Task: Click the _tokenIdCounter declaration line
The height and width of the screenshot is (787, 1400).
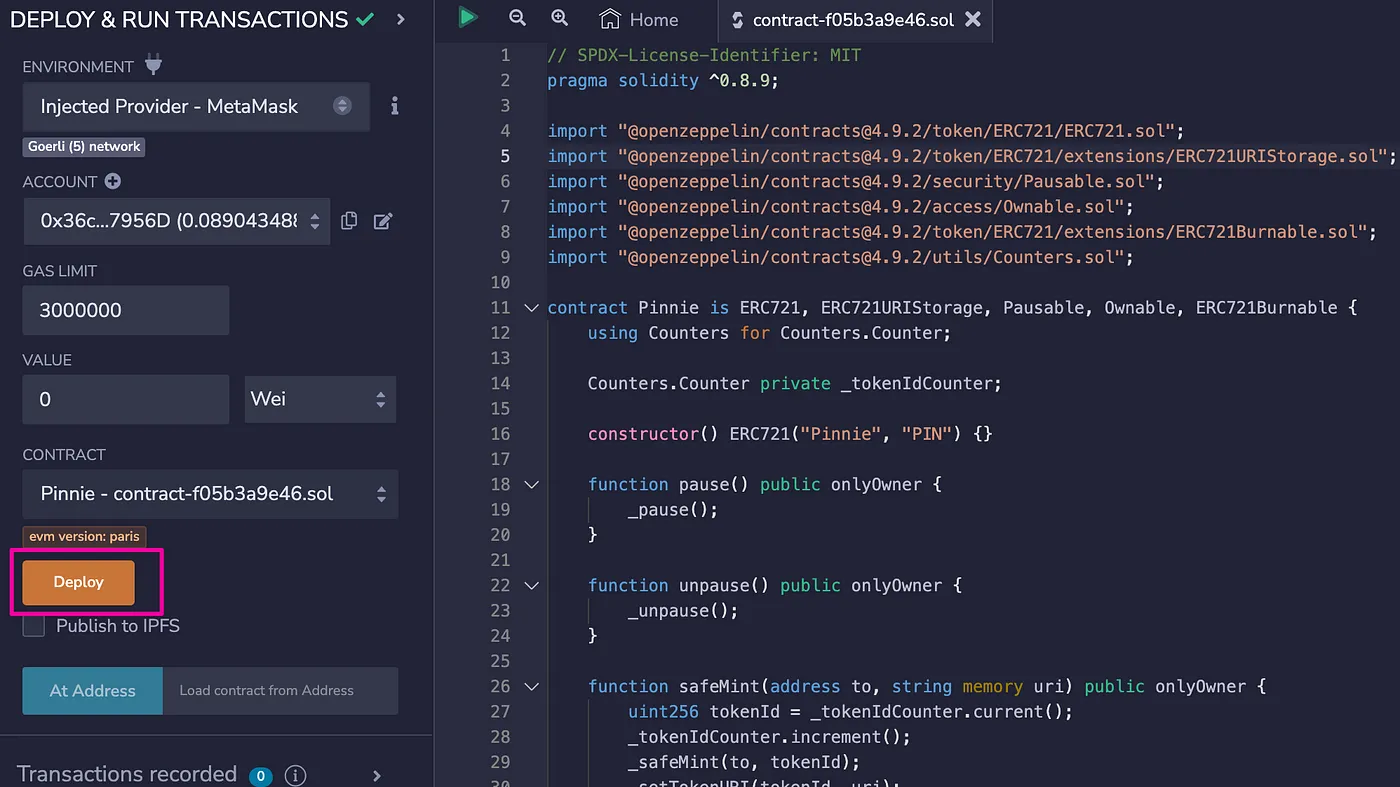Action: 795,383
